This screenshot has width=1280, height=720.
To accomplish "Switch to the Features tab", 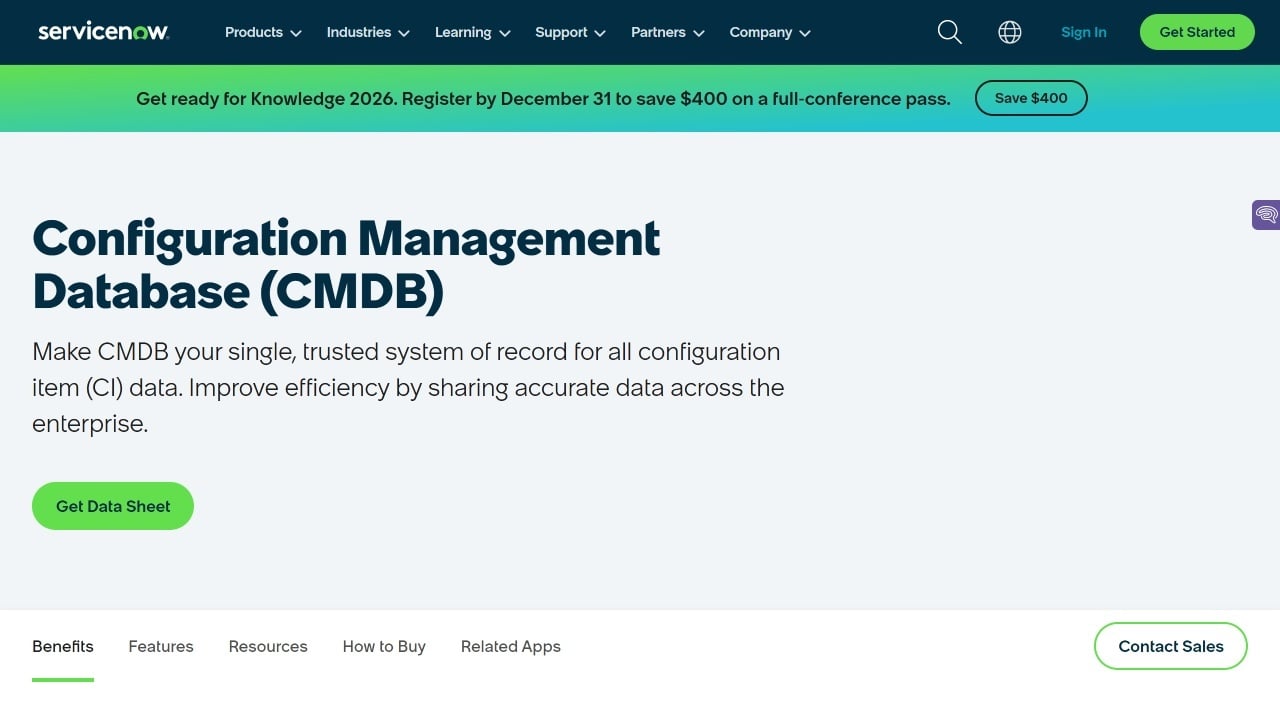I will pyautogui.click(x=160, y=646).
